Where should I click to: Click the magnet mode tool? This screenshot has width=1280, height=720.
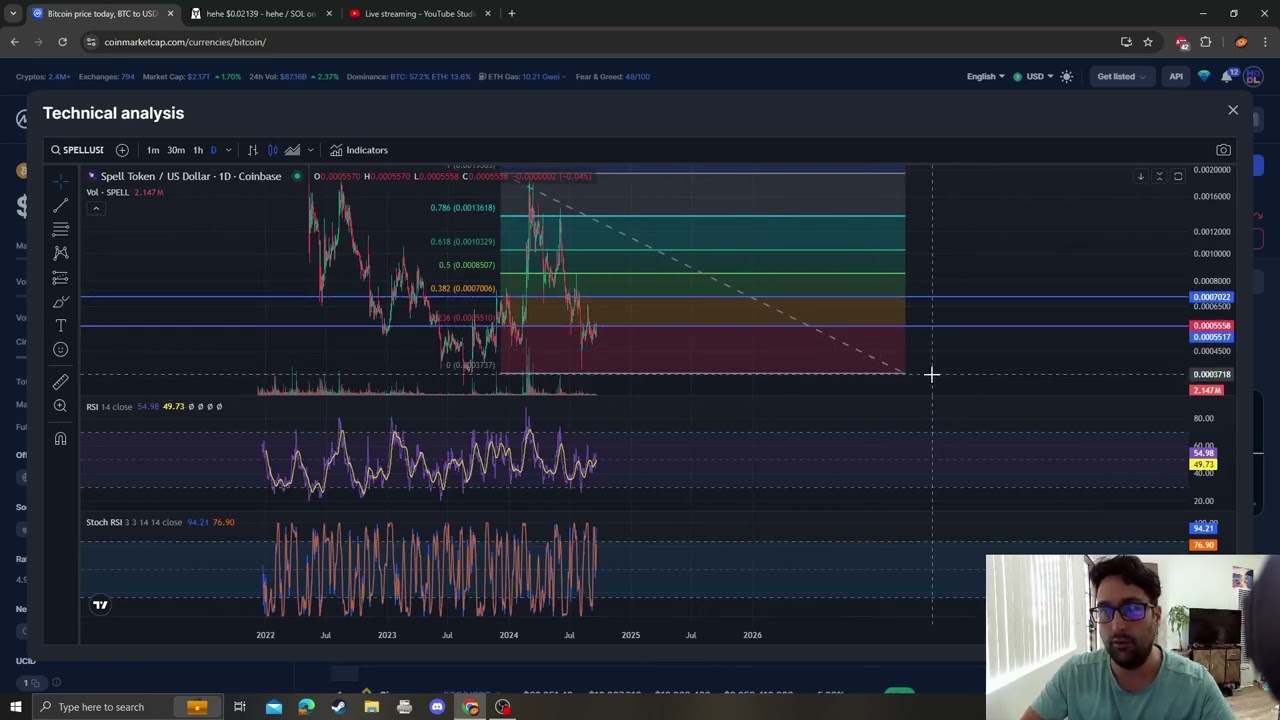[61, 438]
